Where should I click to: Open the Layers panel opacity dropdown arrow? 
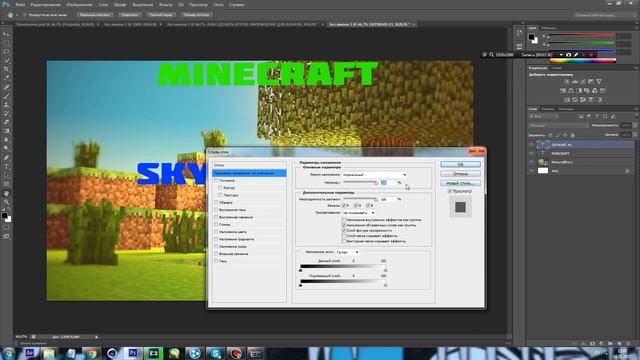coord(635,126)
